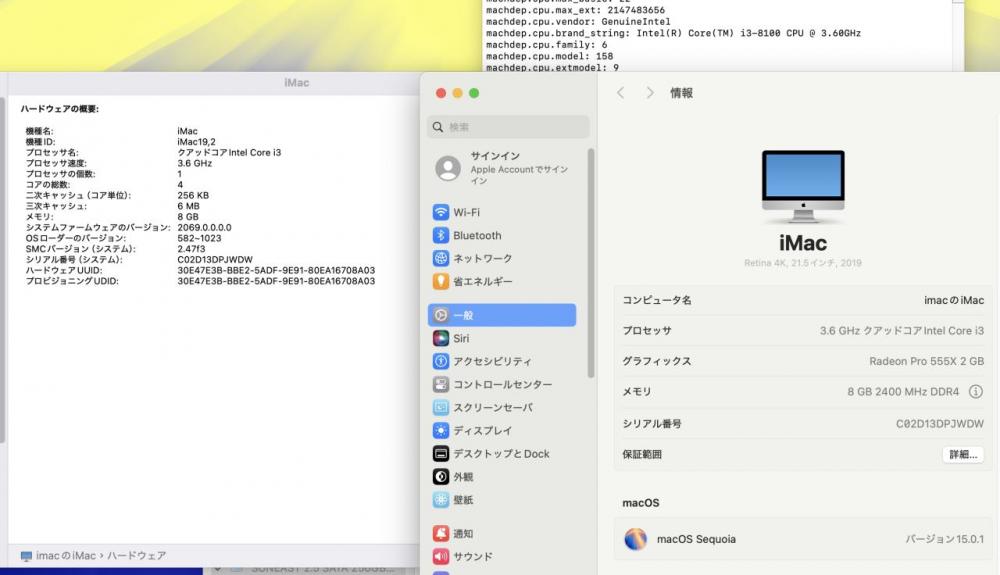Select the 一般 gear icon
This screenshot has height=575, width=1000.
[x=441, y=315]
